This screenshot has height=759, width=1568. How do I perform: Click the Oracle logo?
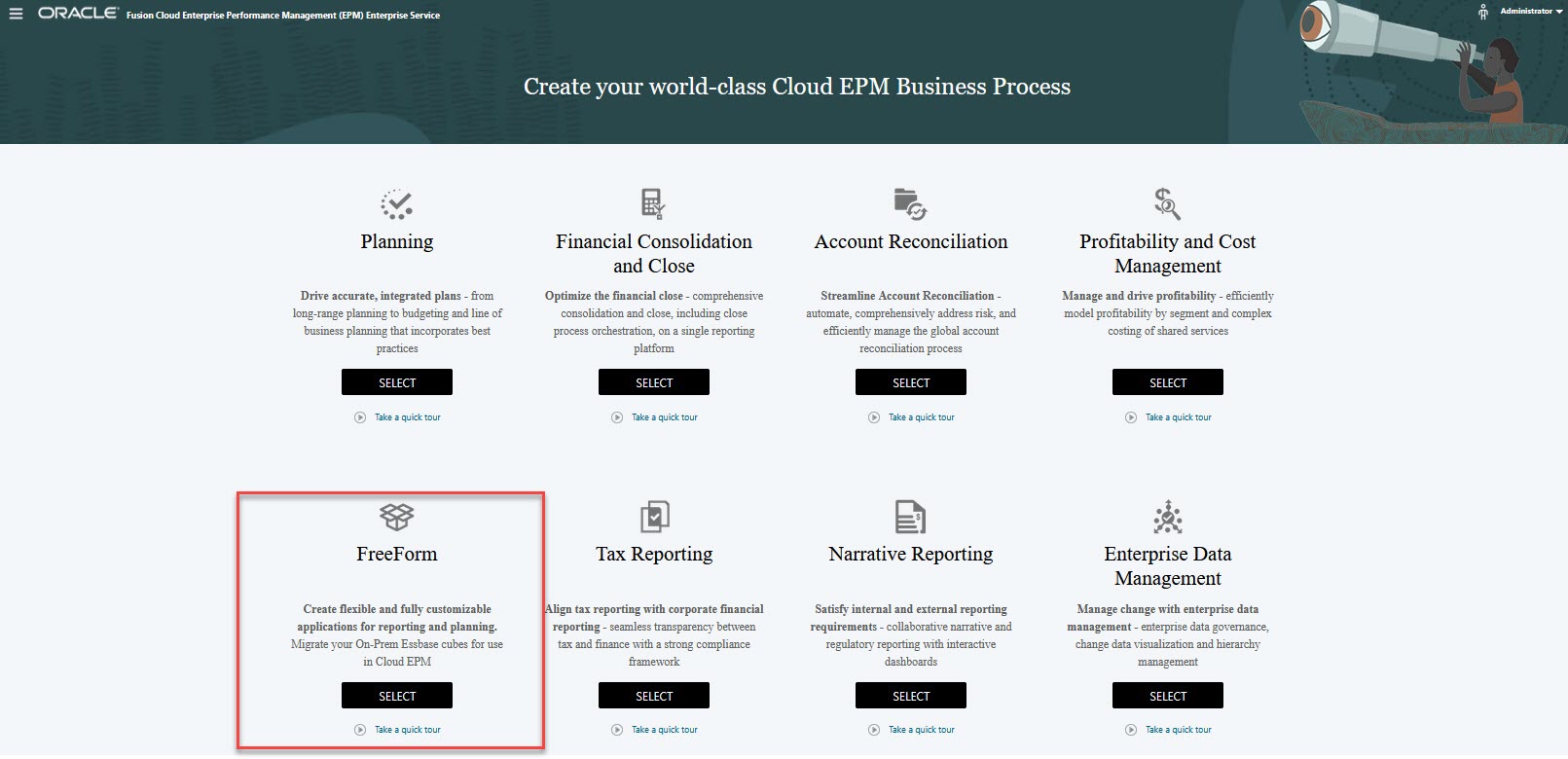tap(78, 14)
